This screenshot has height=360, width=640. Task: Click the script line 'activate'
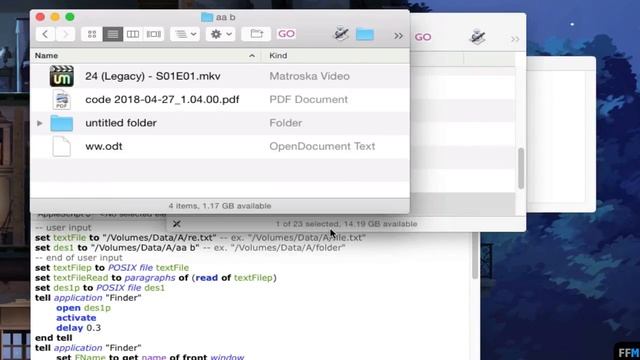[76, 318]
